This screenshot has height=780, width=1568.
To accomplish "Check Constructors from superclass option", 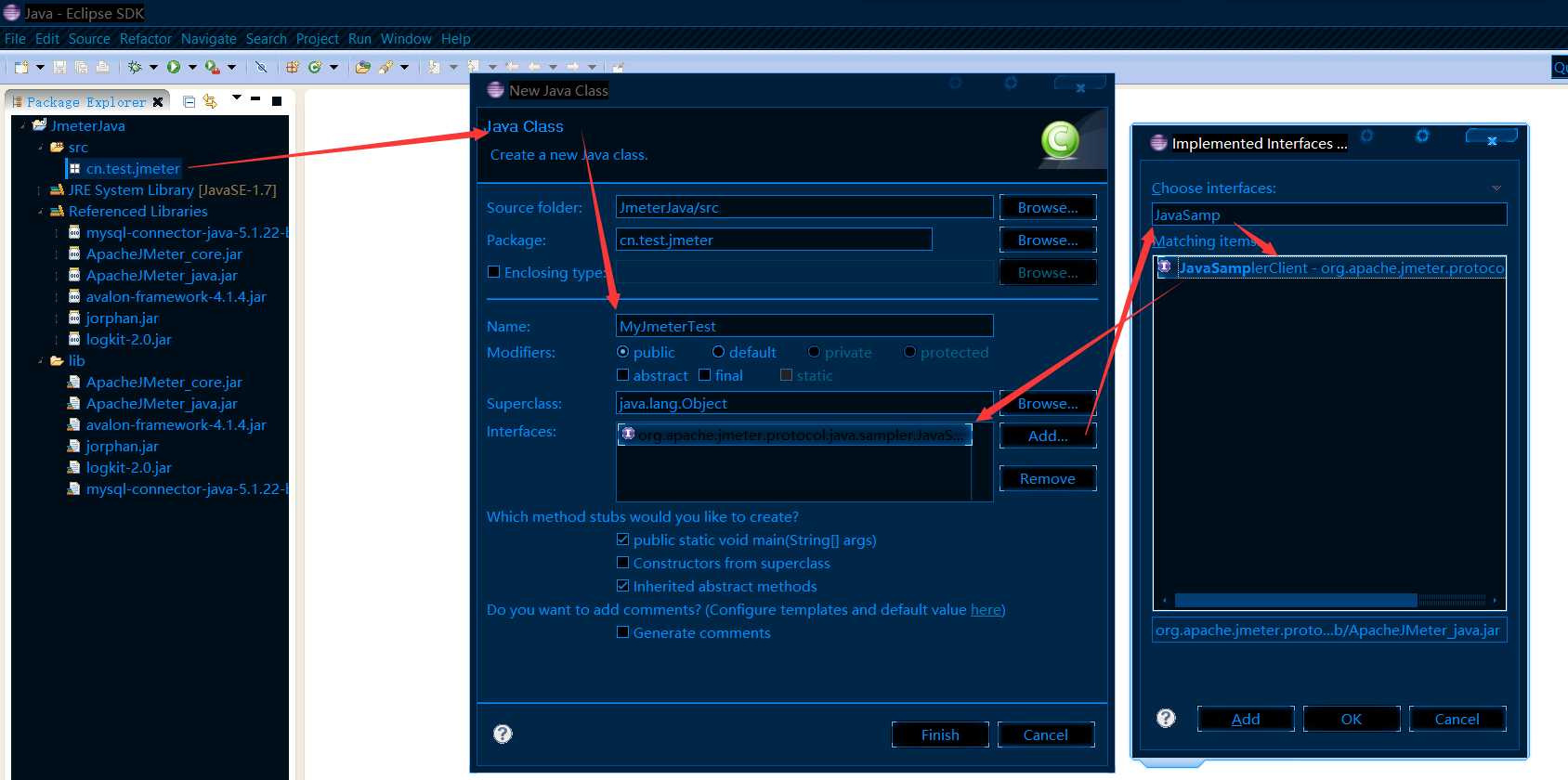I will [x=623, y=563].
